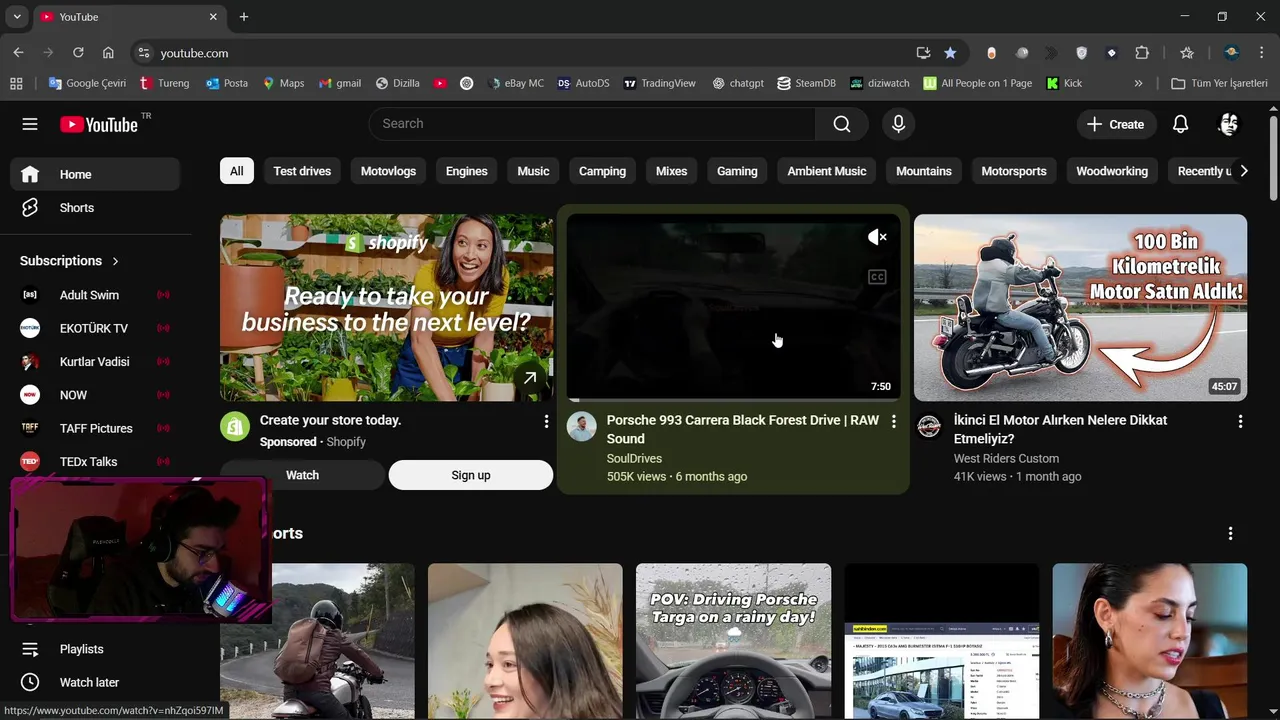
Task: Bookmark this page with star icon
Action: (x=950, y=53)
